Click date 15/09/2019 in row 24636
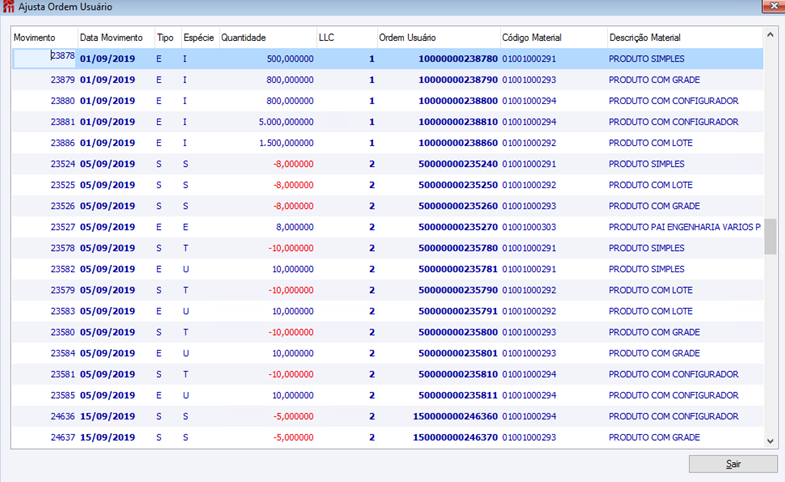 click(x=107, y=416)
